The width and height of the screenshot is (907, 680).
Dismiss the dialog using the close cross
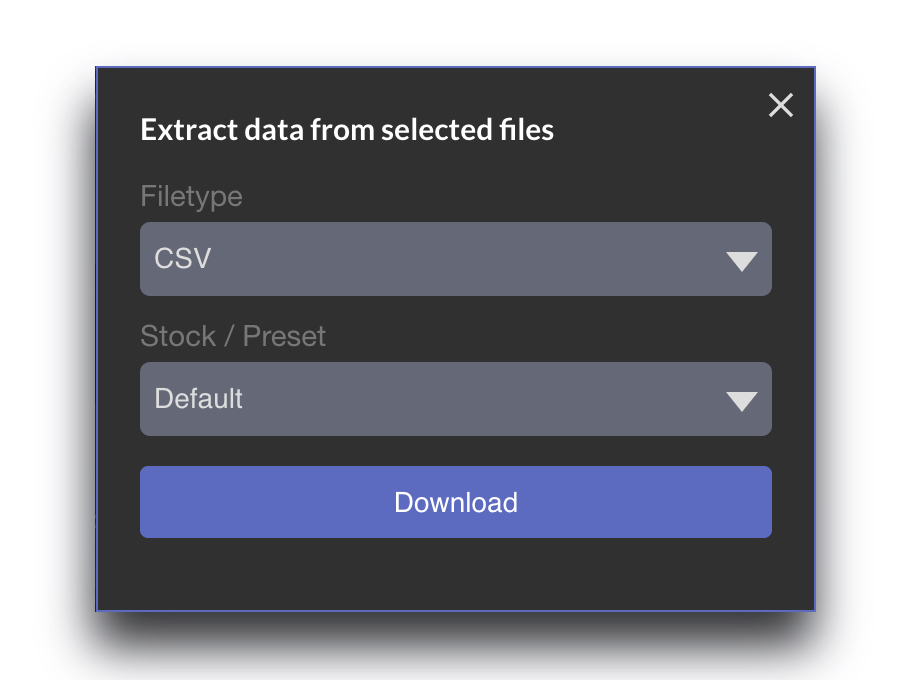click(781, 105)
